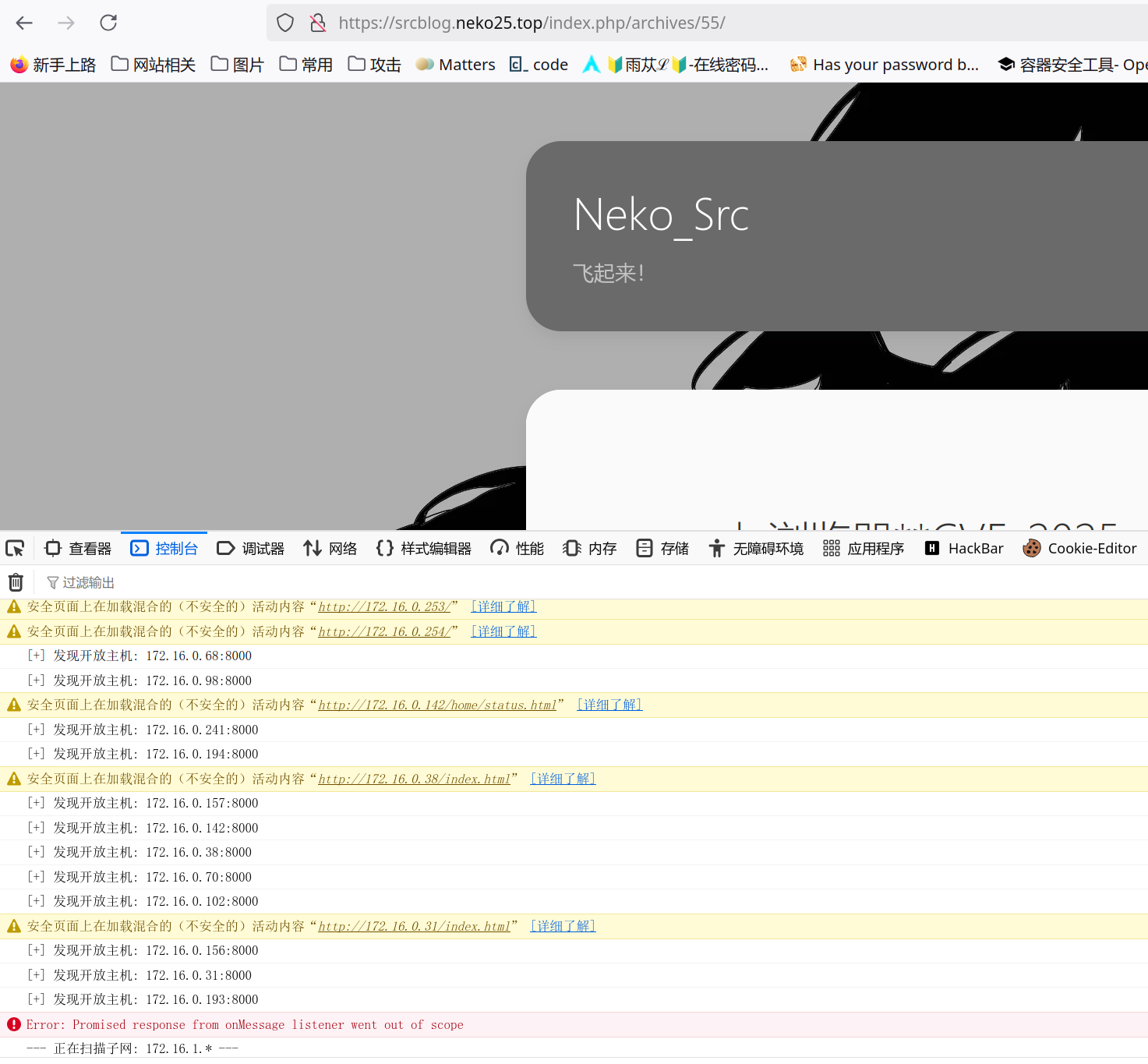The width and height of the screenshot is (1148, 1064).
Task: Switch to the 控制台 console tab
Action: (164, 549)
